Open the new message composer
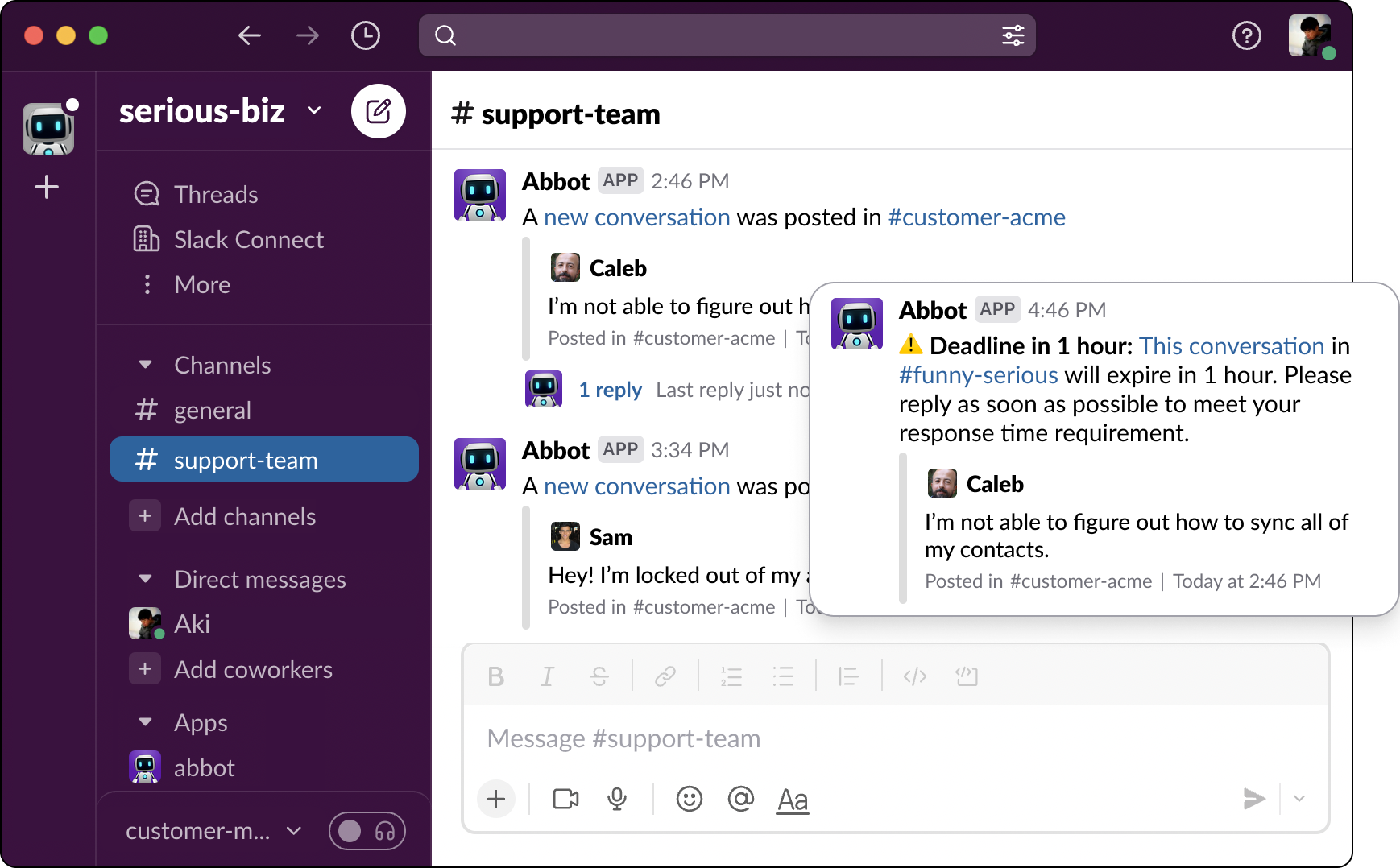The image size is (1400, 868). click(x=379, y=111)
